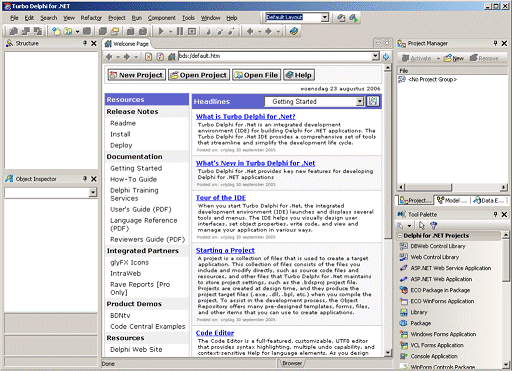Click the browser Refresh icon in Welcome Page
Viewport: 512px width, 371px height.
click(160, 57)
